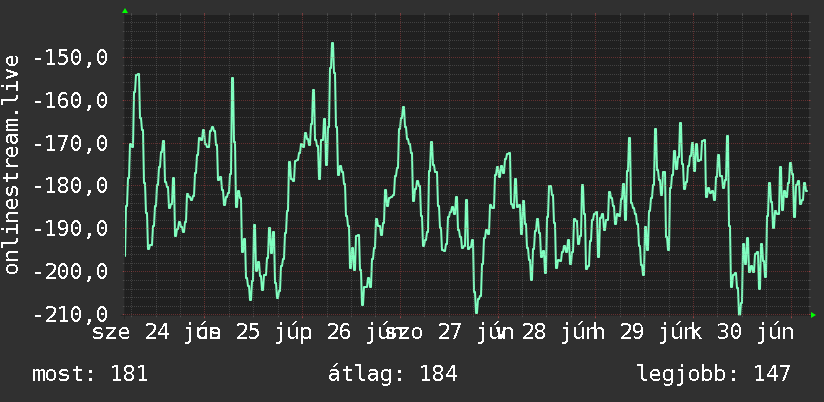Click the most: 181 current value

[x=90, y=374]
